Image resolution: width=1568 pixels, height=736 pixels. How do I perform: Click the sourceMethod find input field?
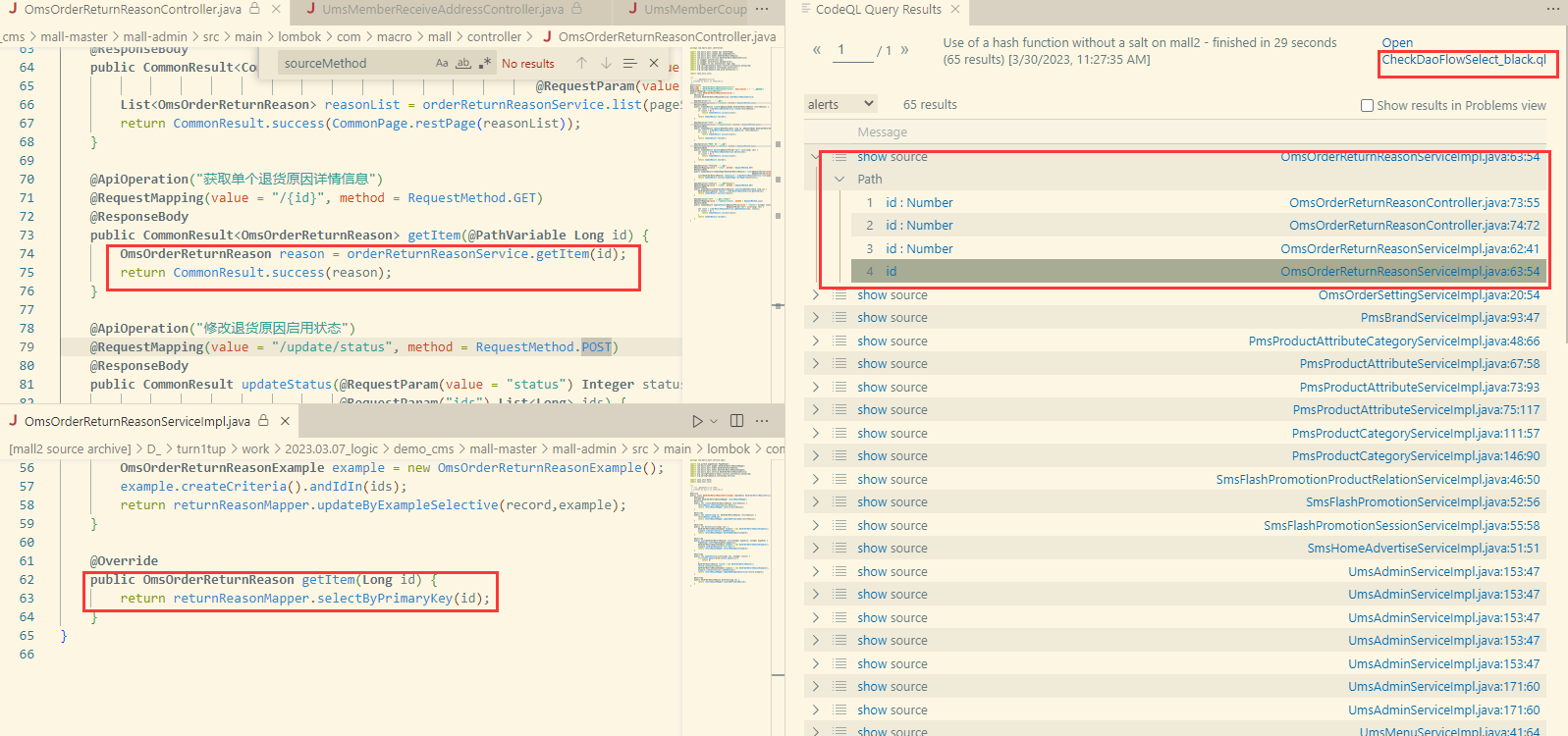tap(353, 64)
